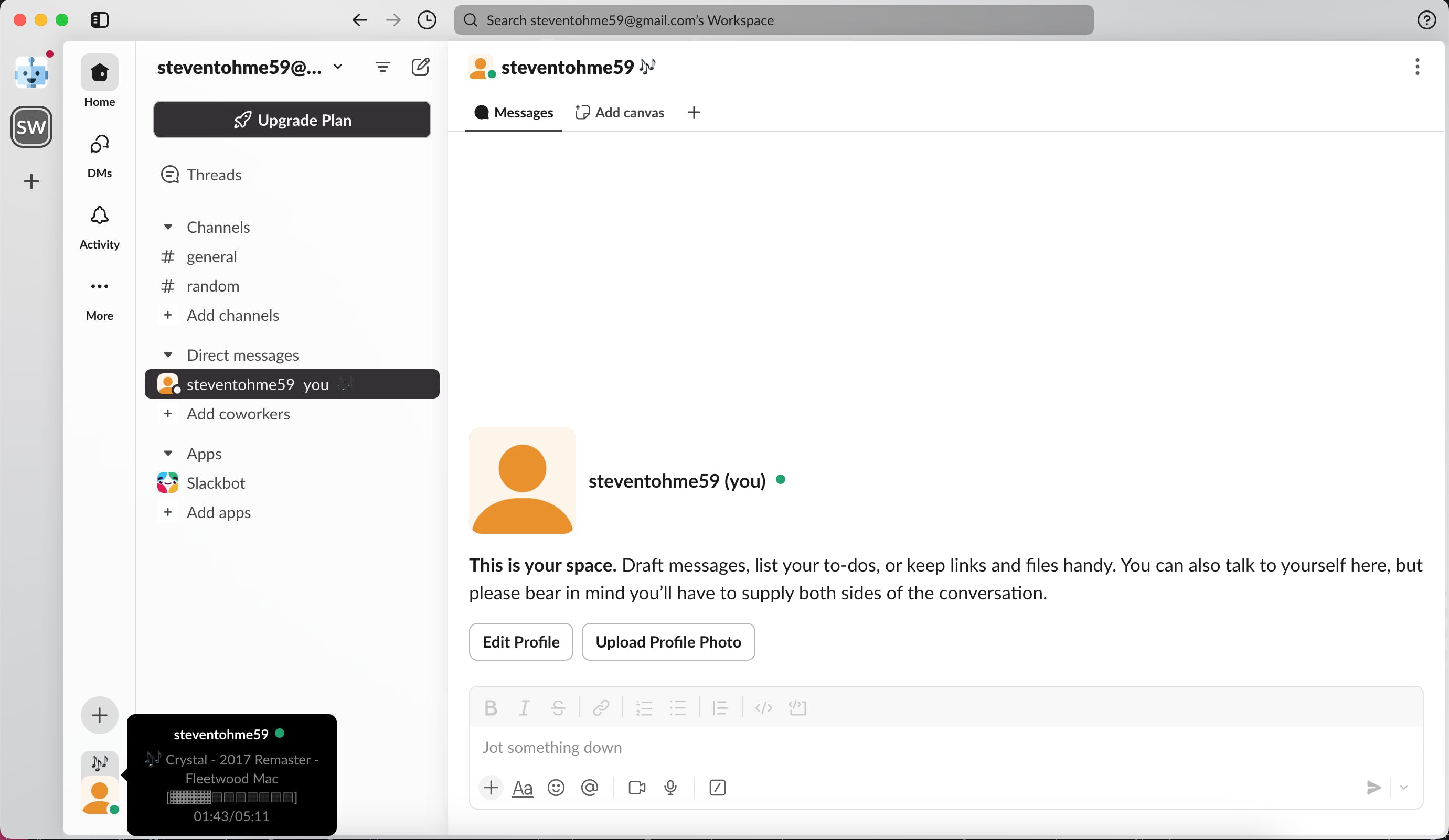Expand the Channels section
Viewport: 1449px width, 840px height.
point(167,227)
